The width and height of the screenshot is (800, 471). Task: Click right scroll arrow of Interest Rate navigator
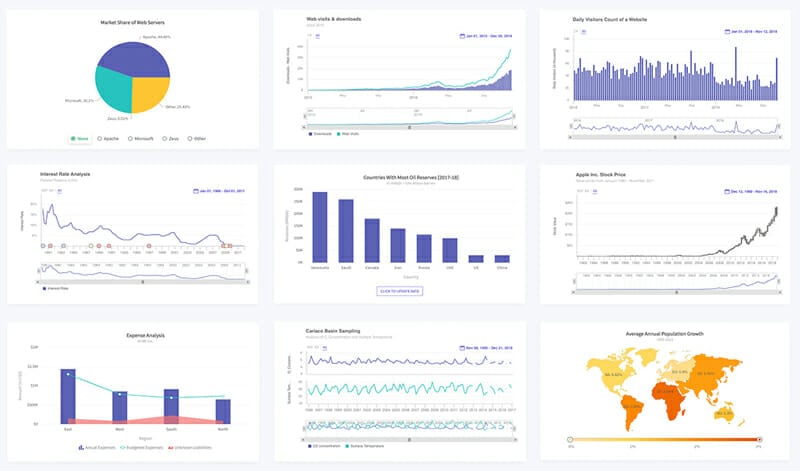point(248,282)
